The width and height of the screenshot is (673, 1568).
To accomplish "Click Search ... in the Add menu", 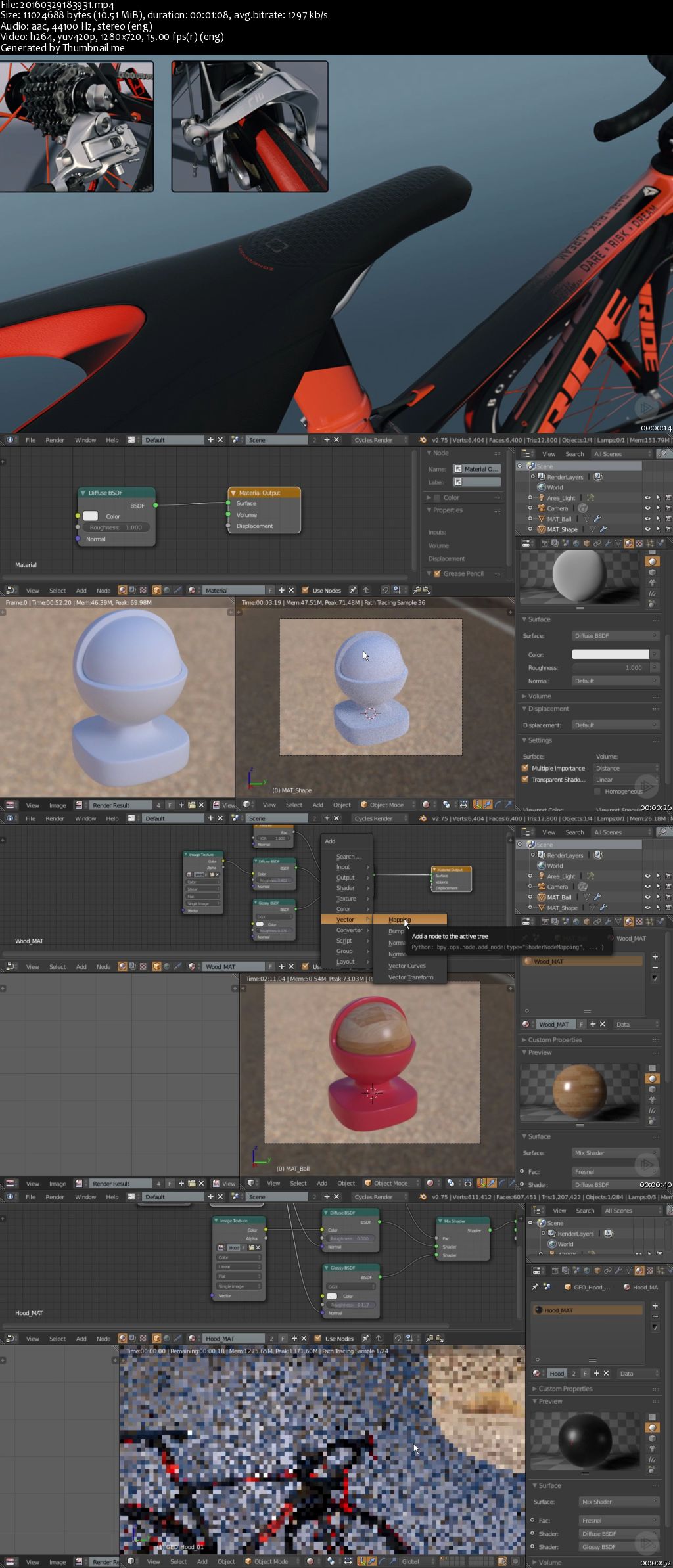I will coord(348,857).
